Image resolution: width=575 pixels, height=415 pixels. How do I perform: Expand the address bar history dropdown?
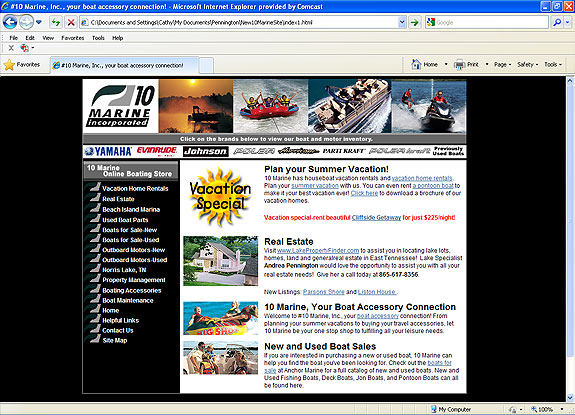point(402,22)
